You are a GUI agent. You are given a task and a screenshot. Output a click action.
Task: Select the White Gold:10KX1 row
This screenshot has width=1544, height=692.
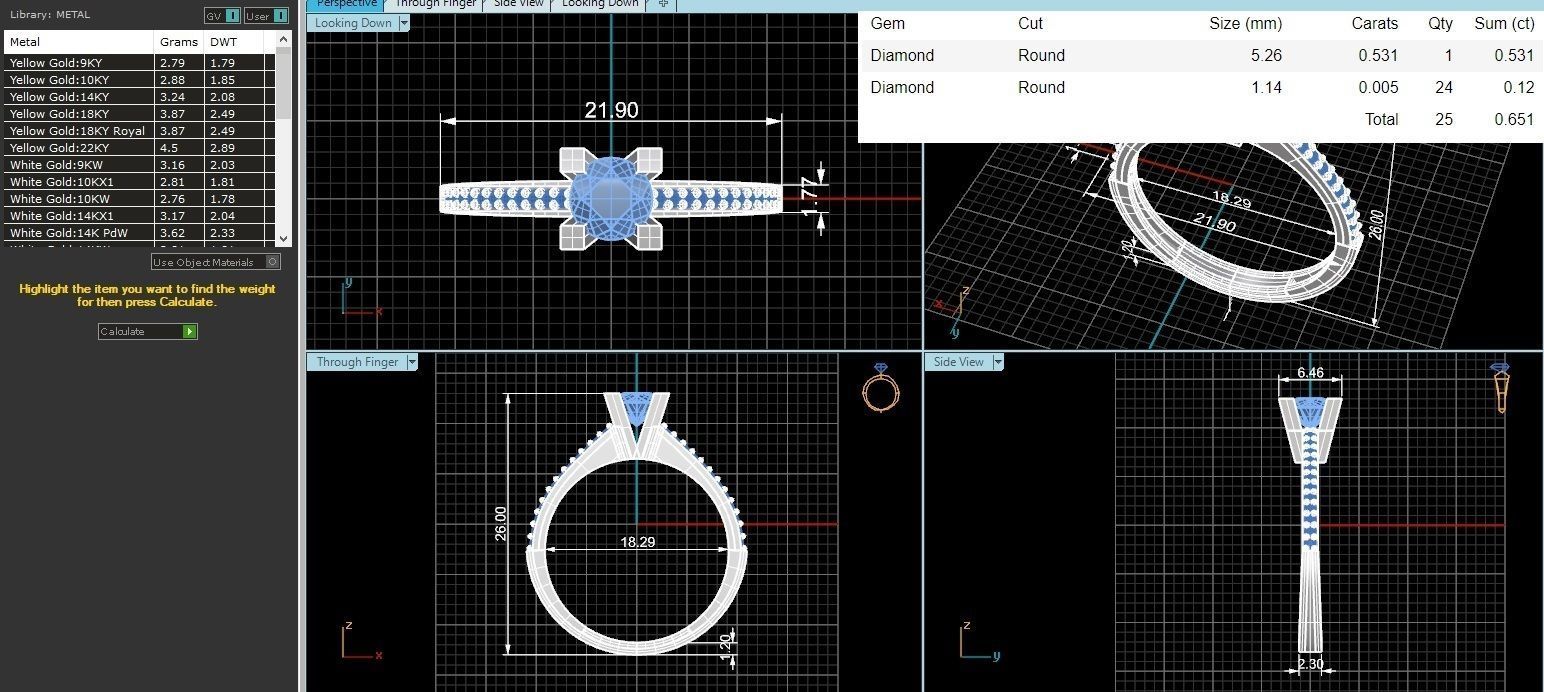coord(140,182)
